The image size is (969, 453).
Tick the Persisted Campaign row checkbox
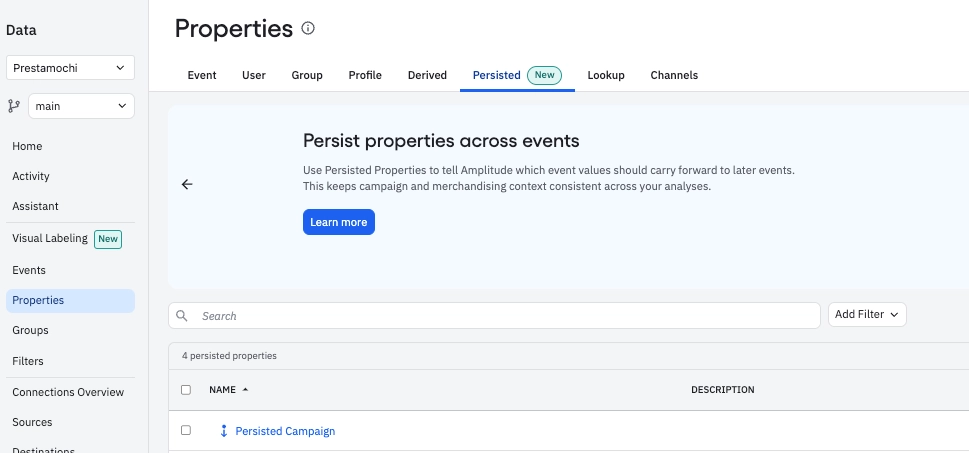point(186,430)
